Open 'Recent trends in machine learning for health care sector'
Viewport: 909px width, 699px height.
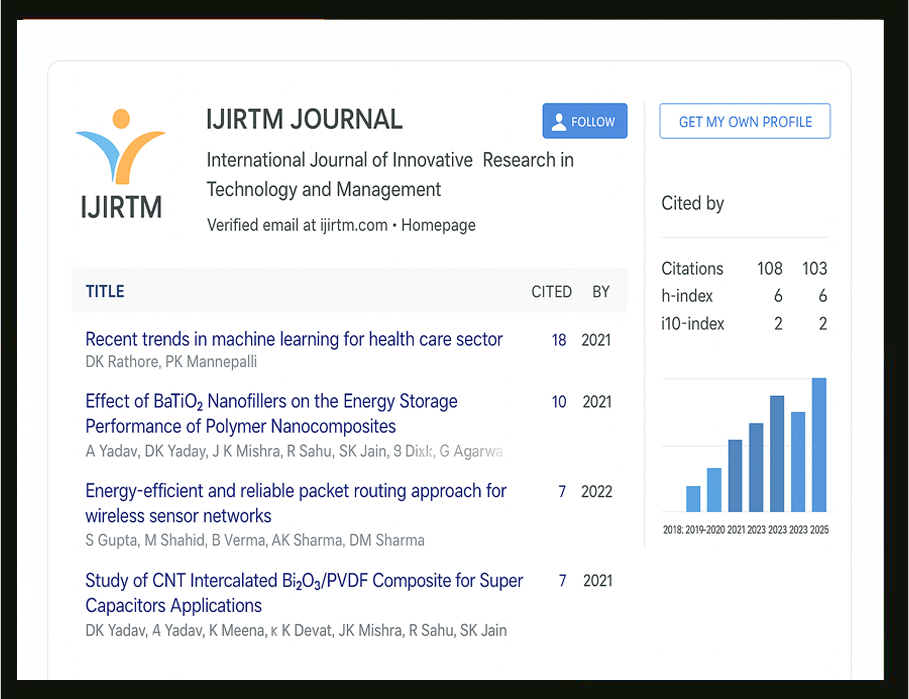pos(294,340)
